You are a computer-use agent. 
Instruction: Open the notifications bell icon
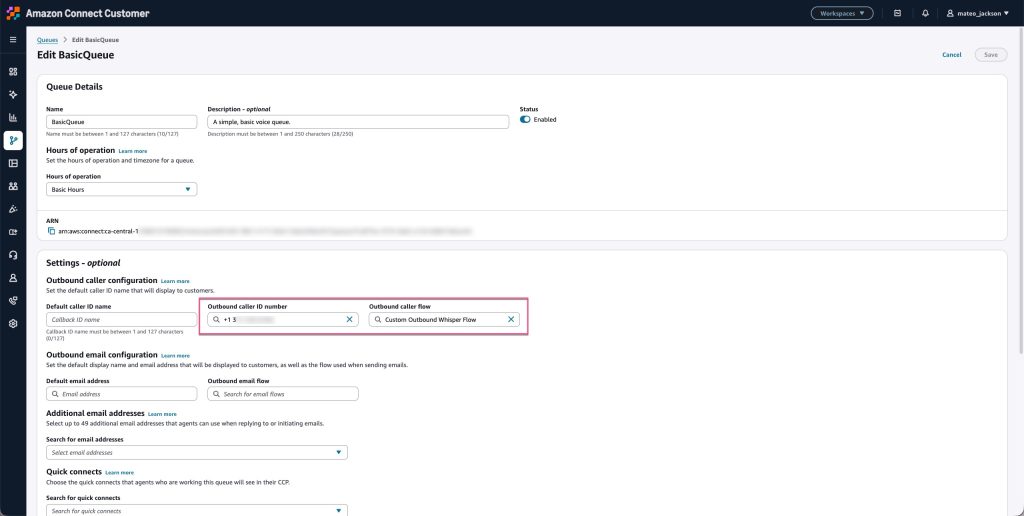[925, 13]
